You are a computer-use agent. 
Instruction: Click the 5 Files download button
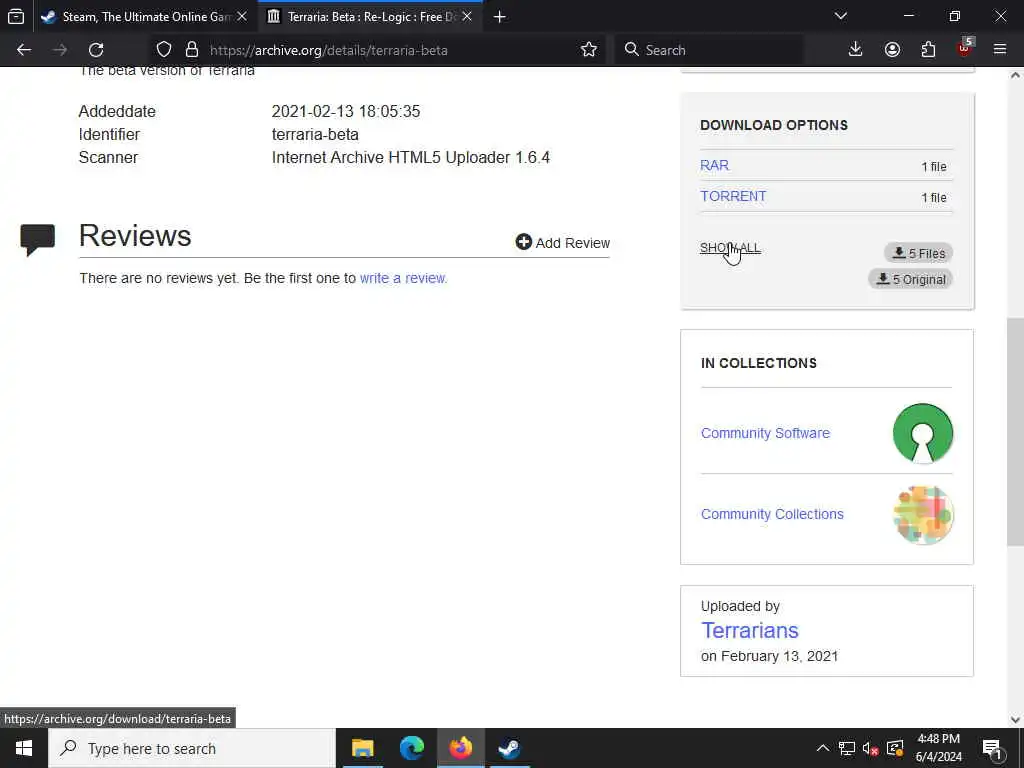pyautogui.click(x=918, y=253)
